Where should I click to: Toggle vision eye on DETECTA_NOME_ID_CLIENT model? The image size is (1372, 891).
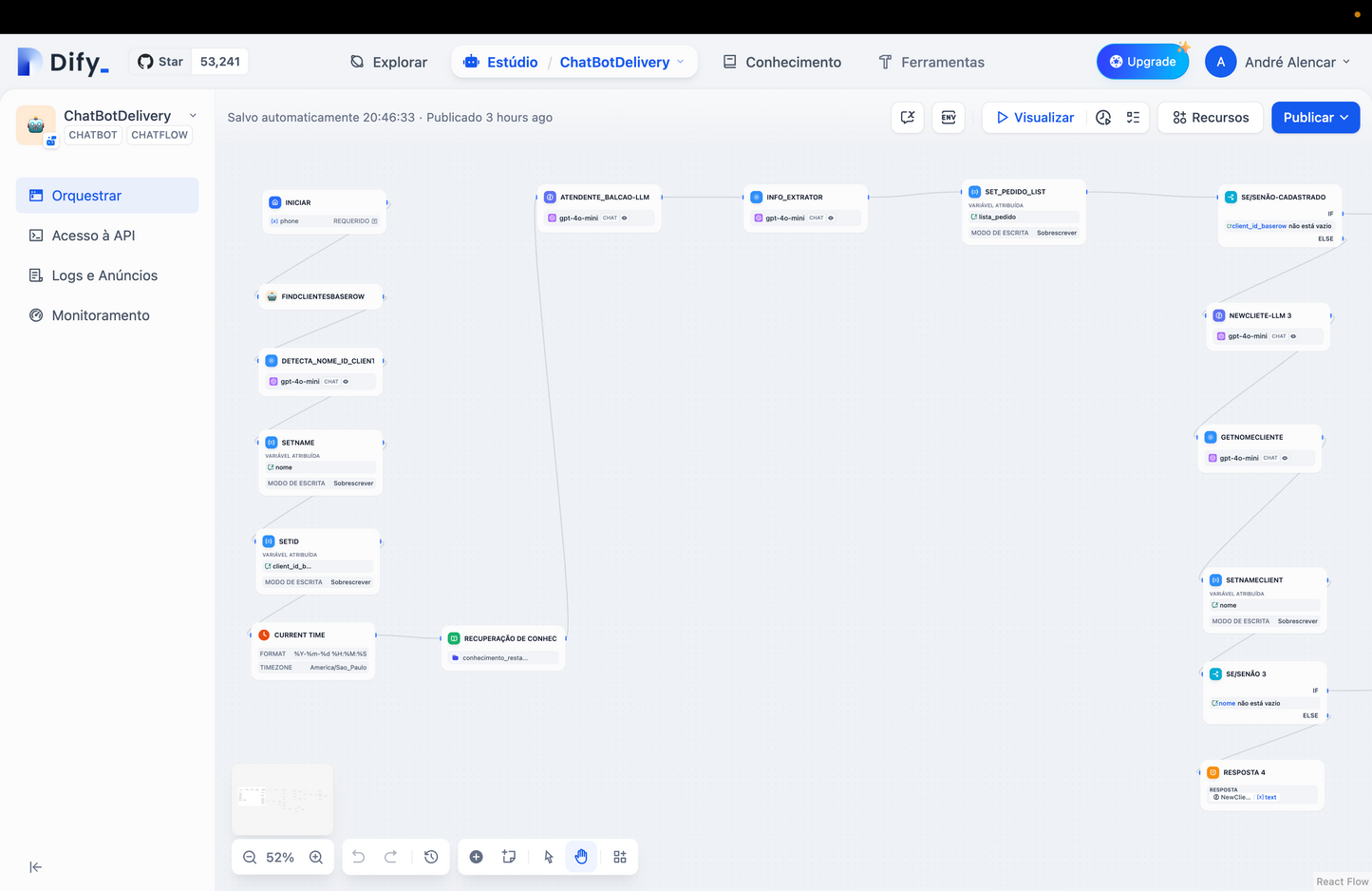[x=346, y=381]
